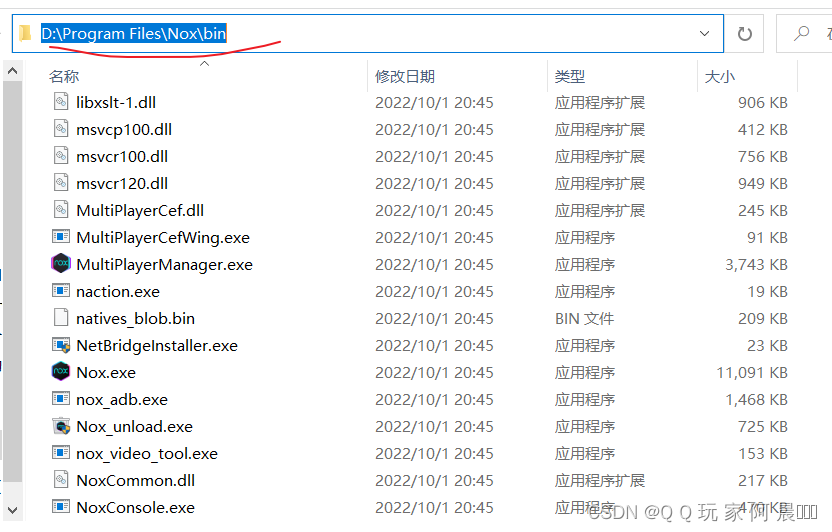Click the 23 KB size of NetBridgeInstaller.exe
Viewport: 832px width, 532px height.
767,346
